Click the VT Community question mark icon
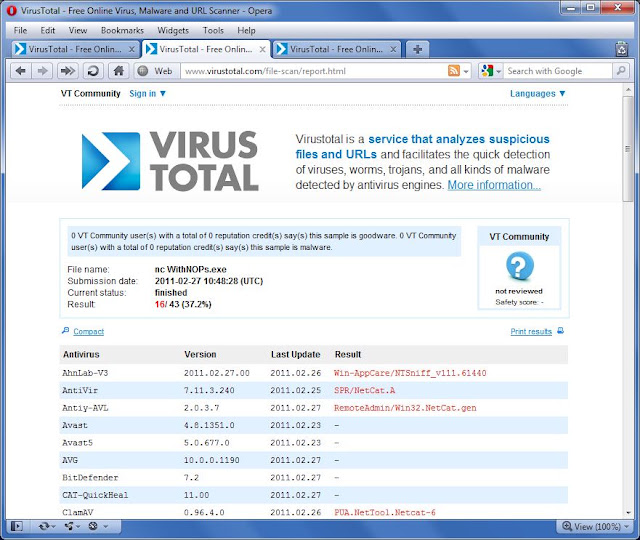This screenshot has width=640, height=540. pos(519,265)
